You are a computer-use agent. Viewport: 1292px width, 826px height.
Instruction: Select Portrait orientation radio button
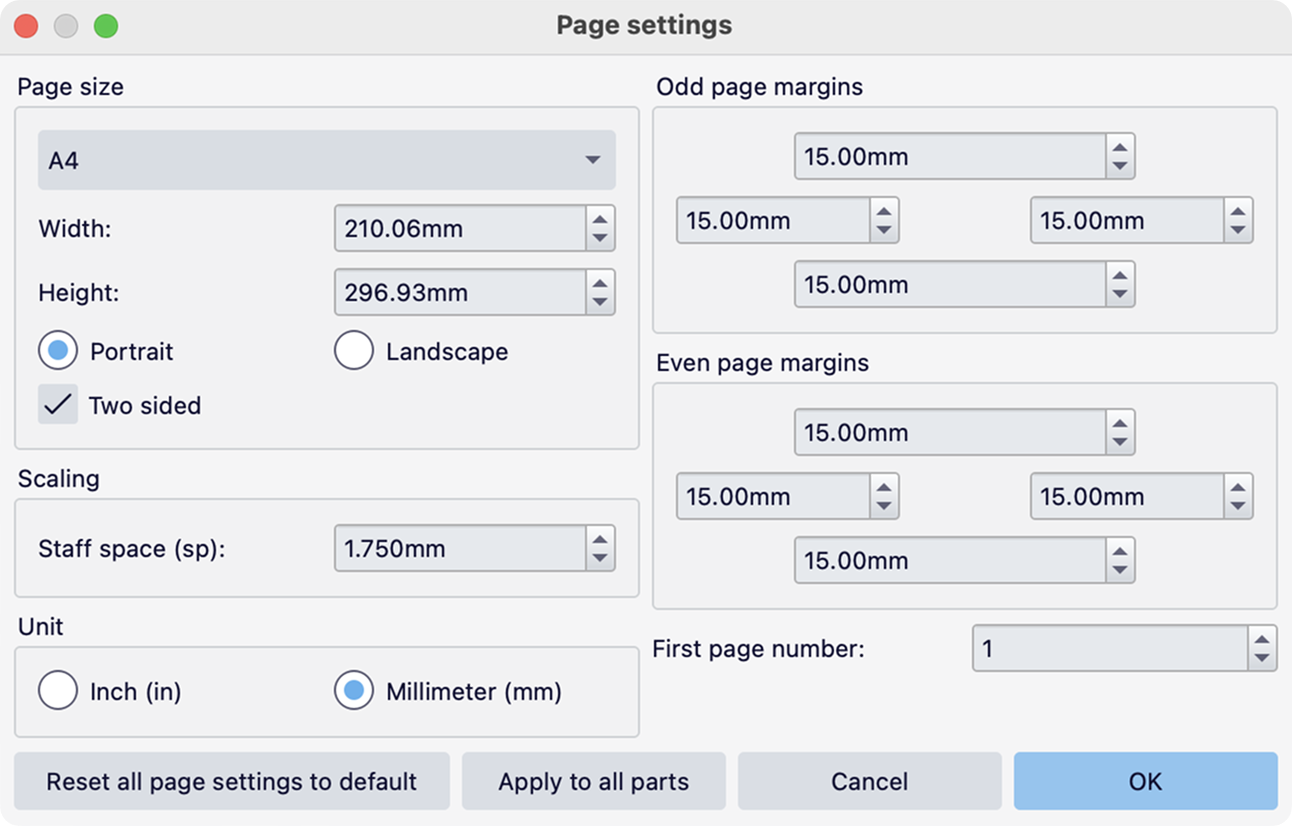tap(58, 352)
